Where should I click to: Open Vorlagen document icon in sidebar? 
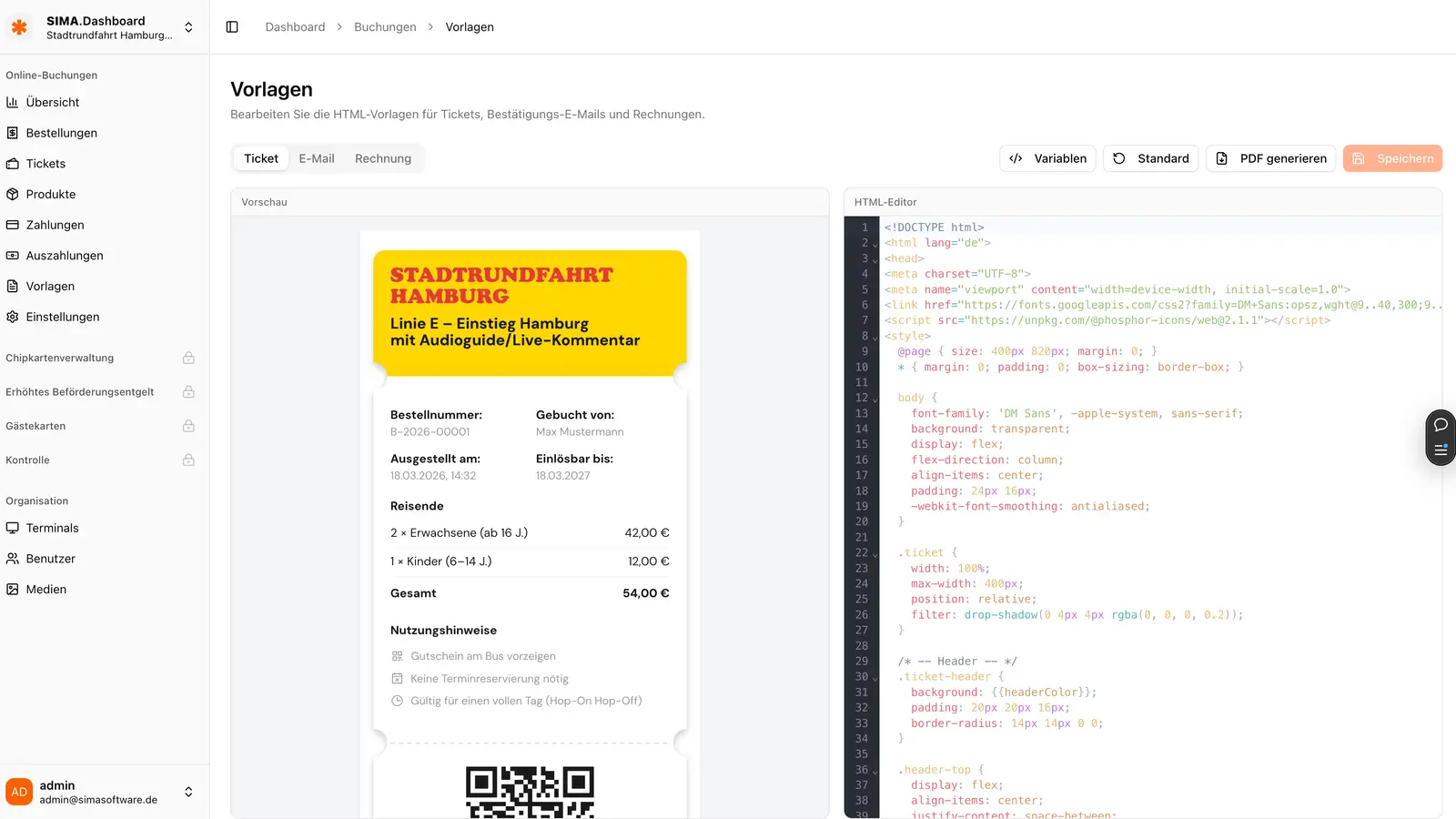tap(13, 286)
